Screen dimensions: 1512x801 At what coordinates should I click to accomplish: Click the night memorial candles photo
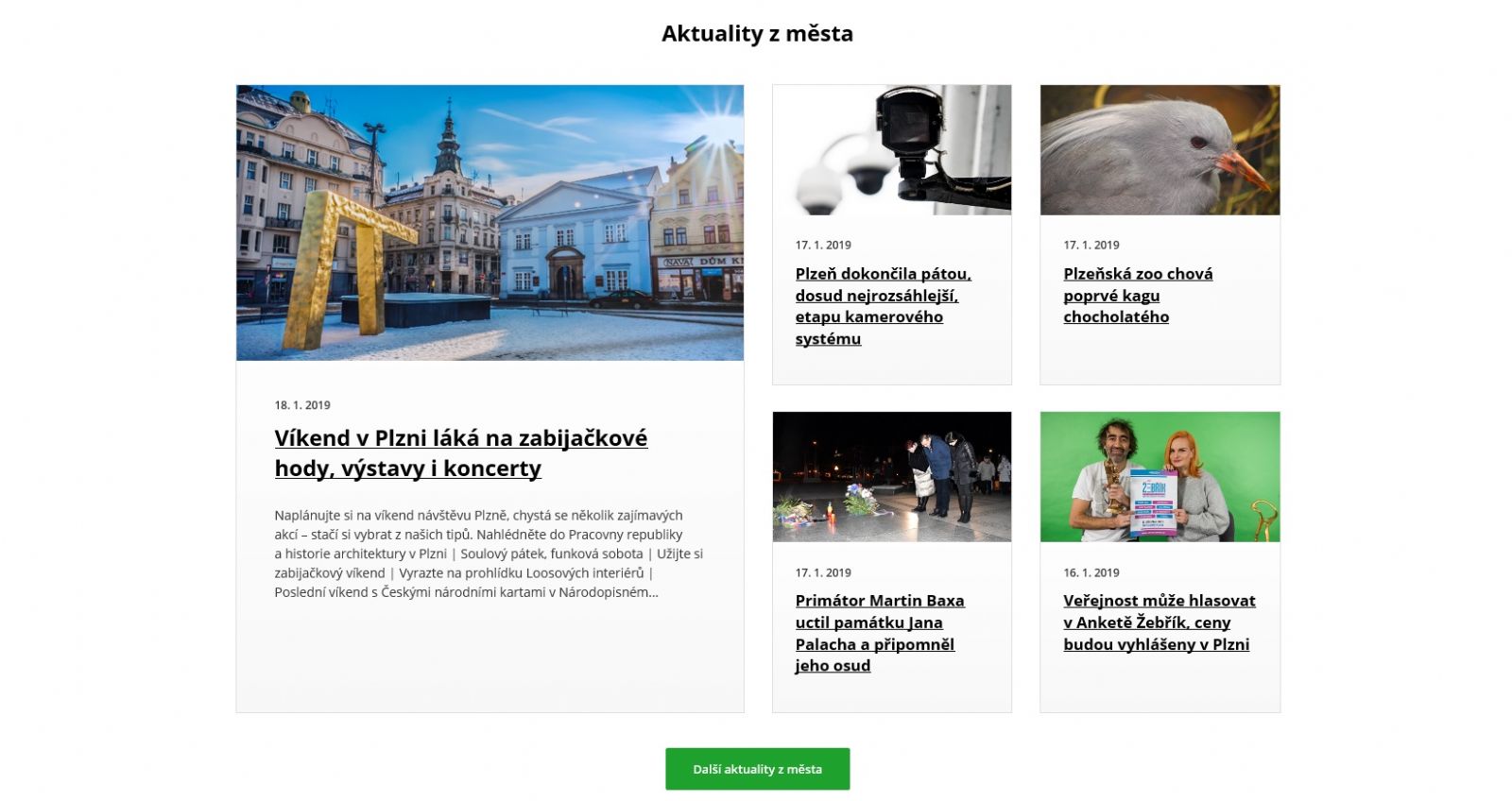point(892,477)
